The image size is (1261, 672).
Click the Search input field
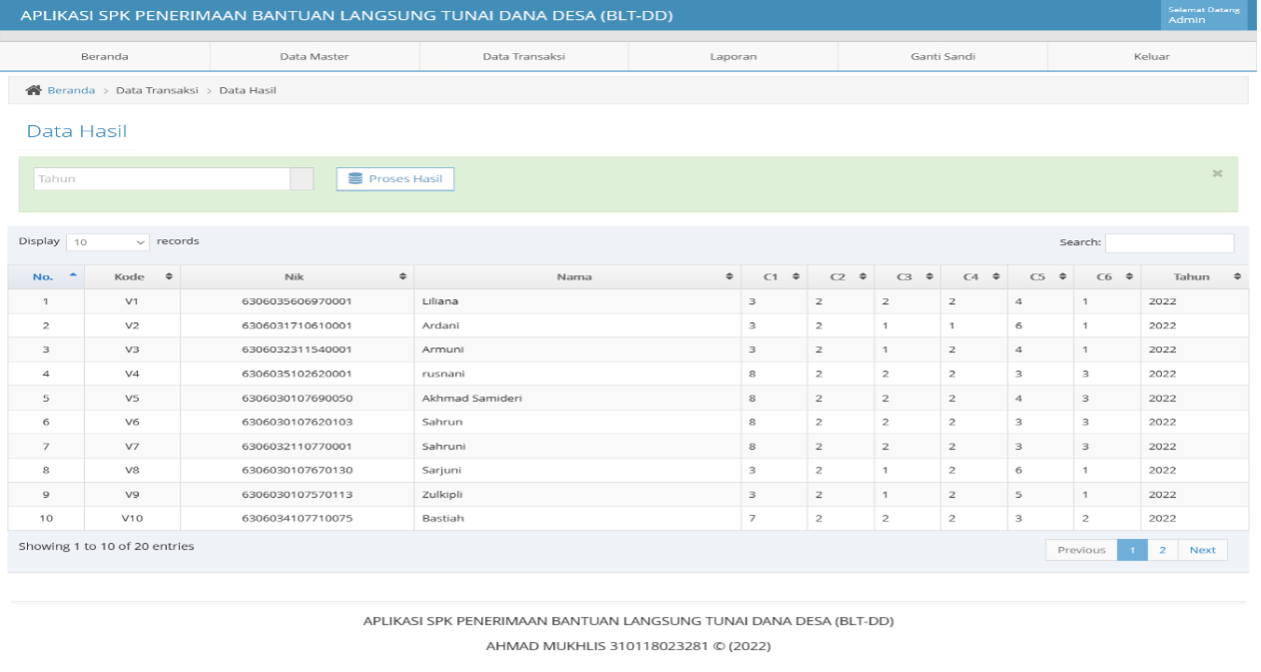(1169, 243)
